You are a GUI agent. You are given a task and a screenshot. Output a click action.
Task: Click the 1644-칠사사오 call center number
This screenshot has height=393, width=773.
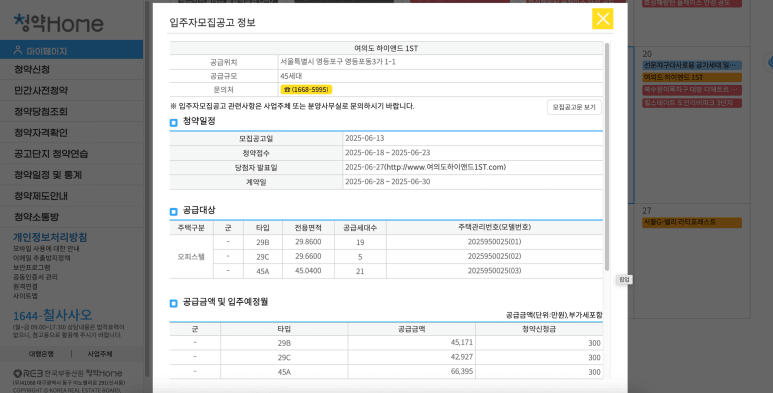(52, 315)
